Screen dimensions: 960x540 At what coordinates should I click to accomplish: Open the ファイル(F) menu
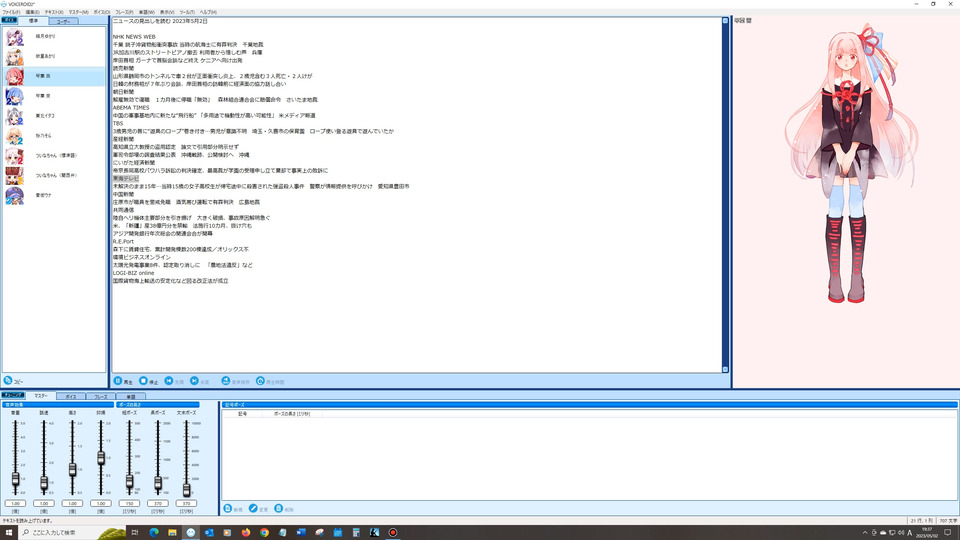pyautogui.click(x=11, y=12)
